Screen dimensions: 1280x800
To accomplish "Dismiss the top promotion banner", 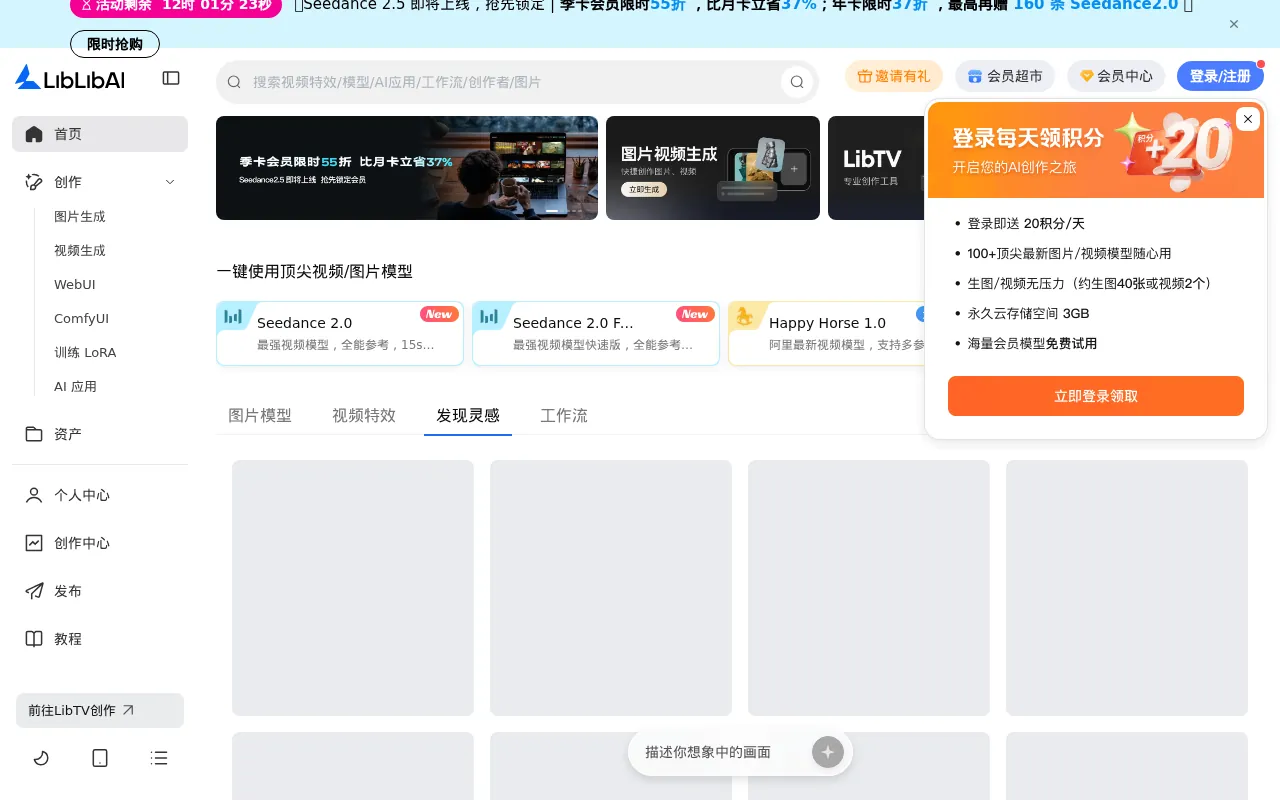I will pyautogui.click(x=1234, y=24).
